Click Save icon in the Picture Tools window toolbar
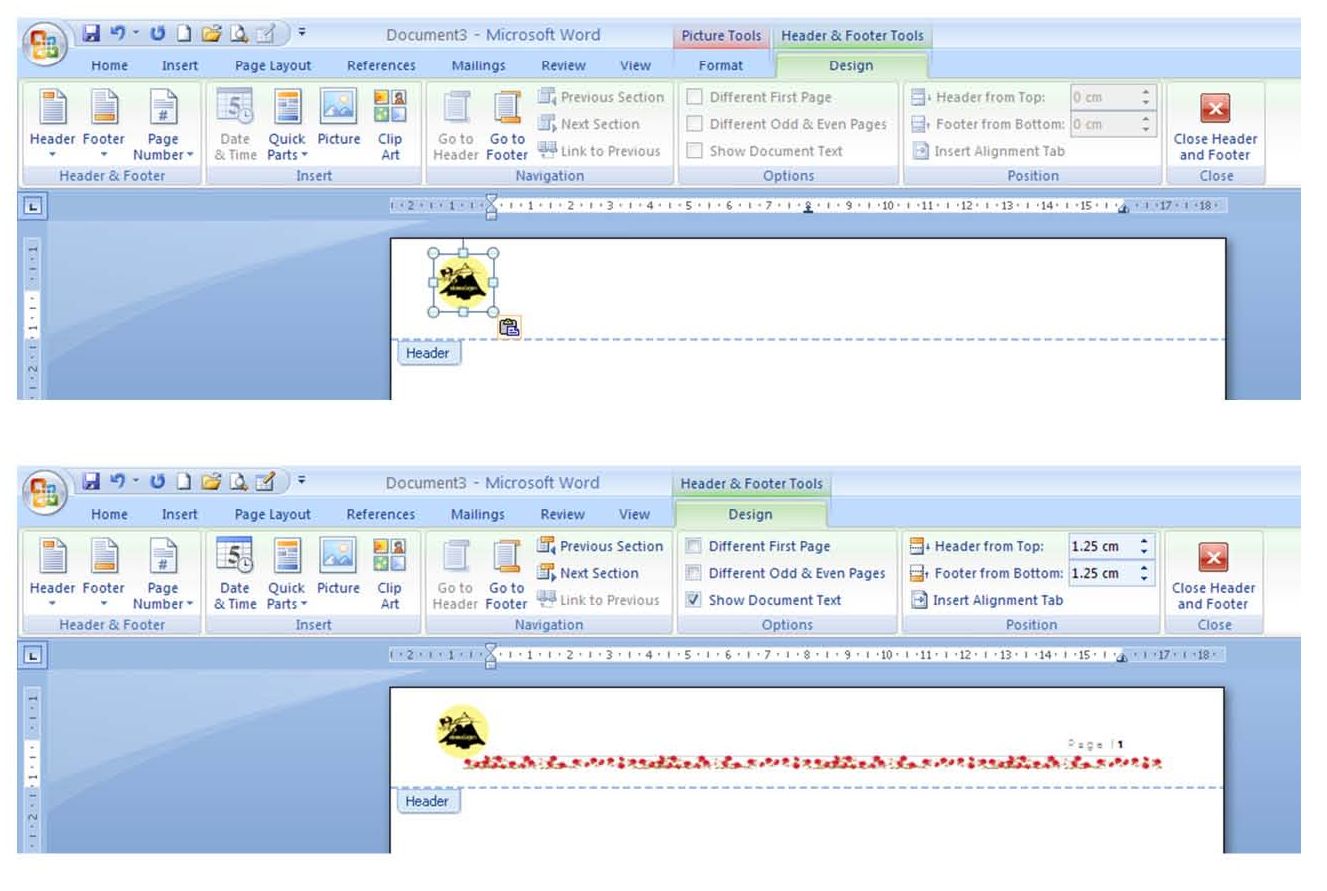Viewport: 1327px width, 891px height. [x=92, y=34]
